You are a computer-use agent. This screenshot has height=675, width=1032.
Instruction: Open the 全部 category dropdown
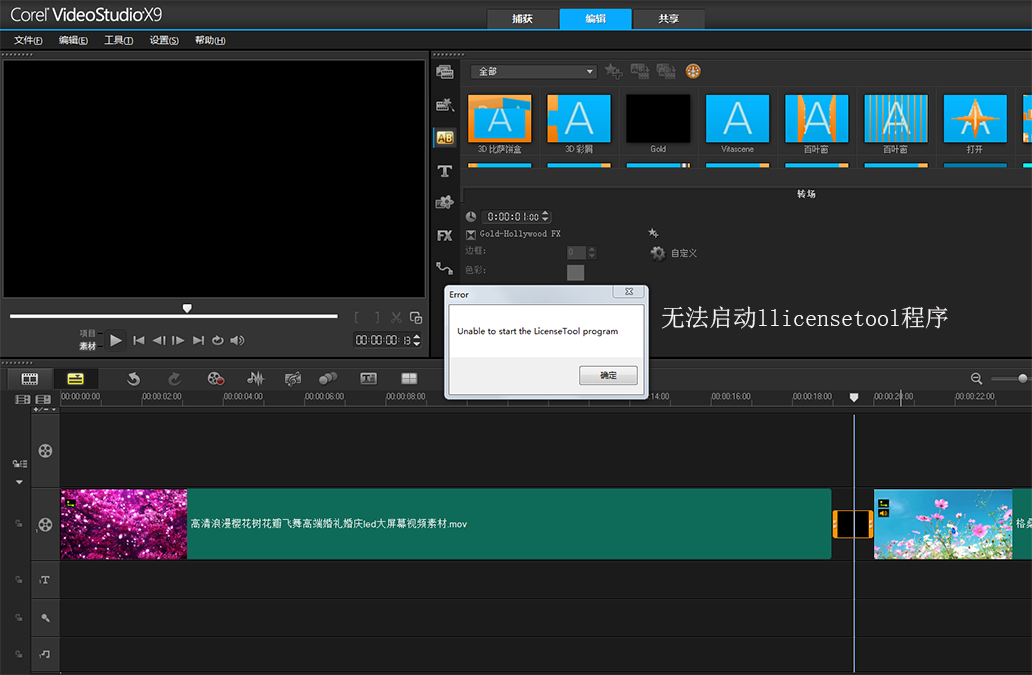(534, 71)
